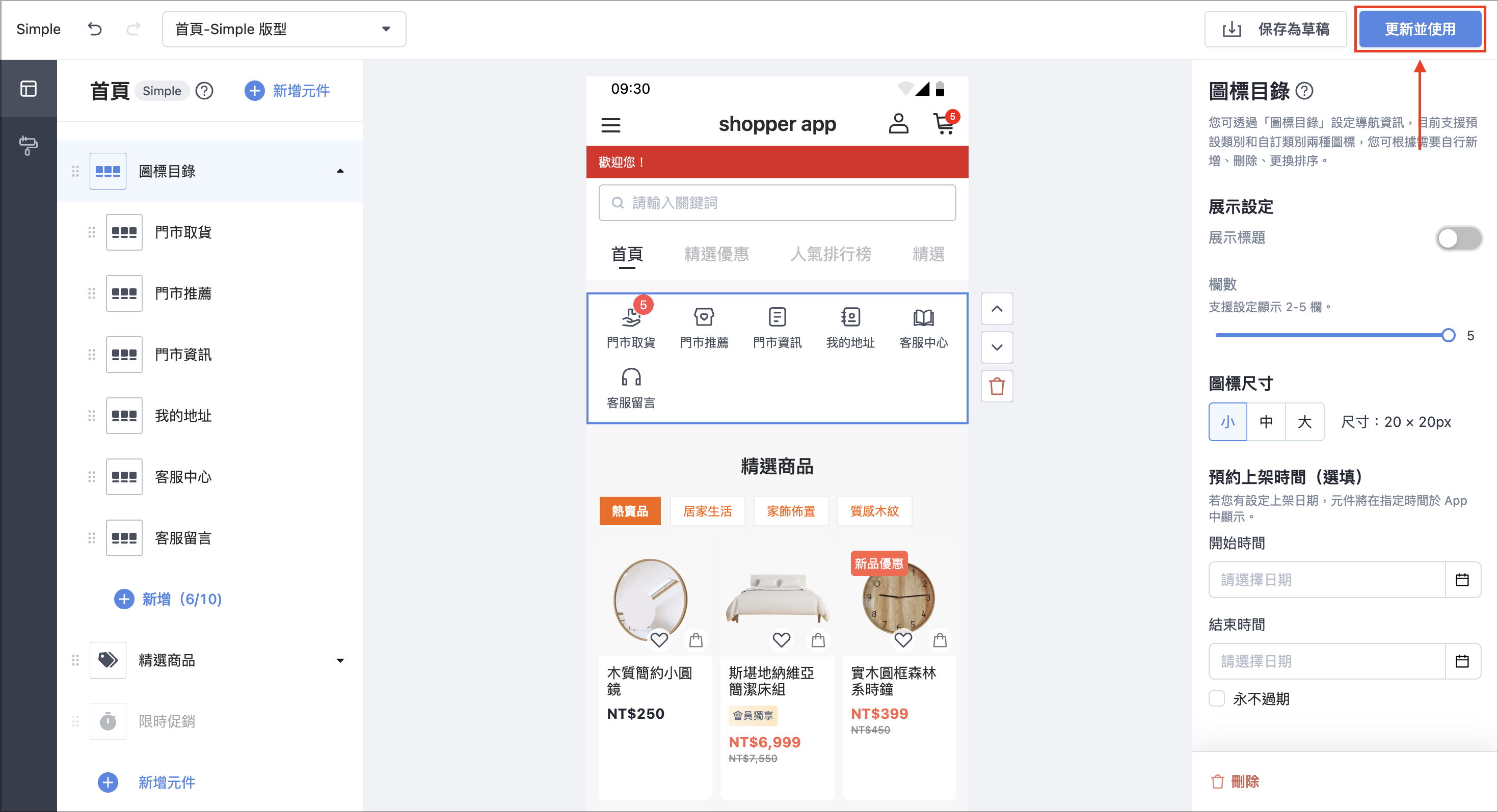Click the shopping cart icon in preview
This screenshot has height=812, width=1498.
pyautogui.click(x=944, y=123)
